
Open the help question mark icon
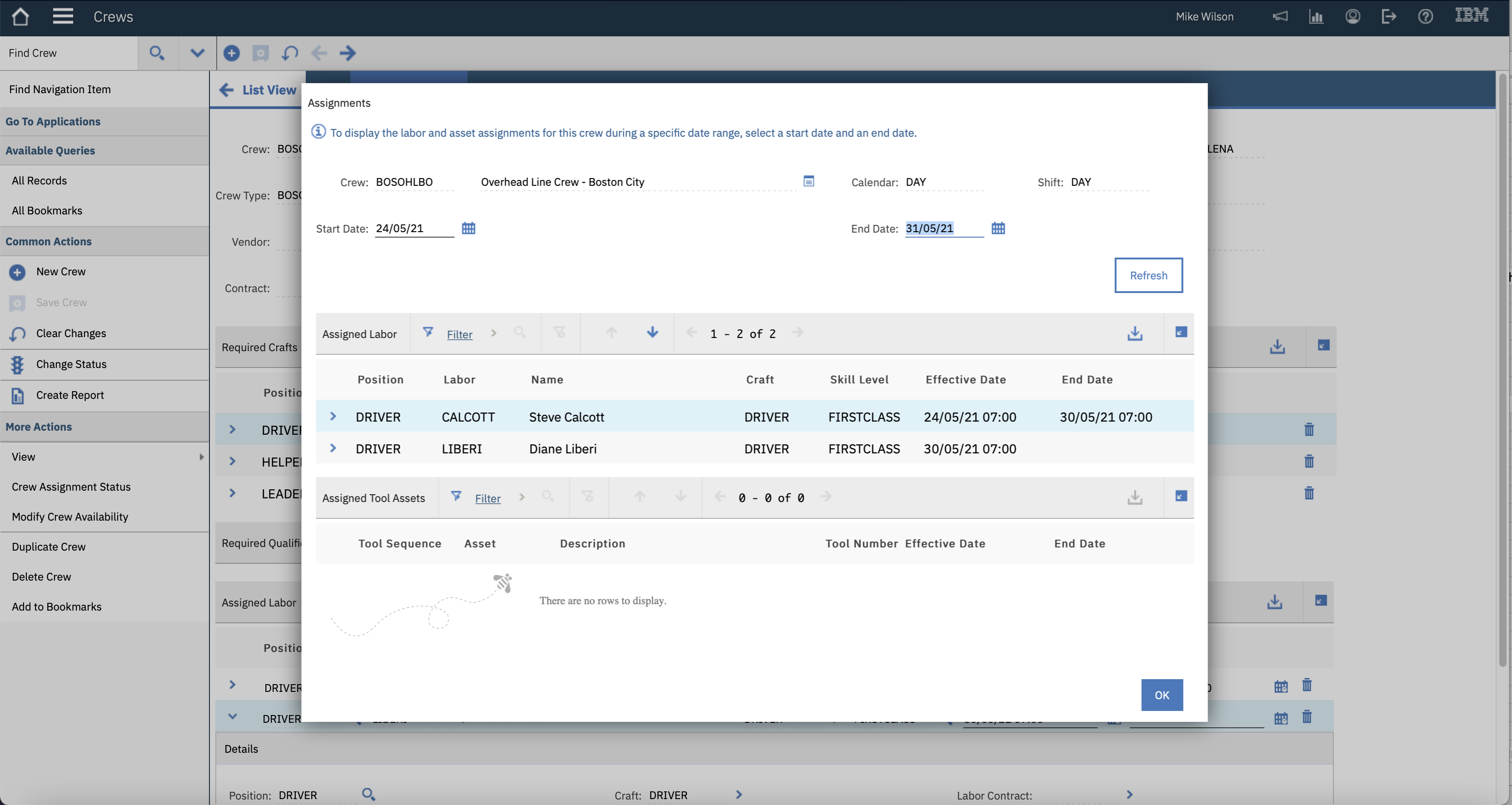coord(1425,16)
